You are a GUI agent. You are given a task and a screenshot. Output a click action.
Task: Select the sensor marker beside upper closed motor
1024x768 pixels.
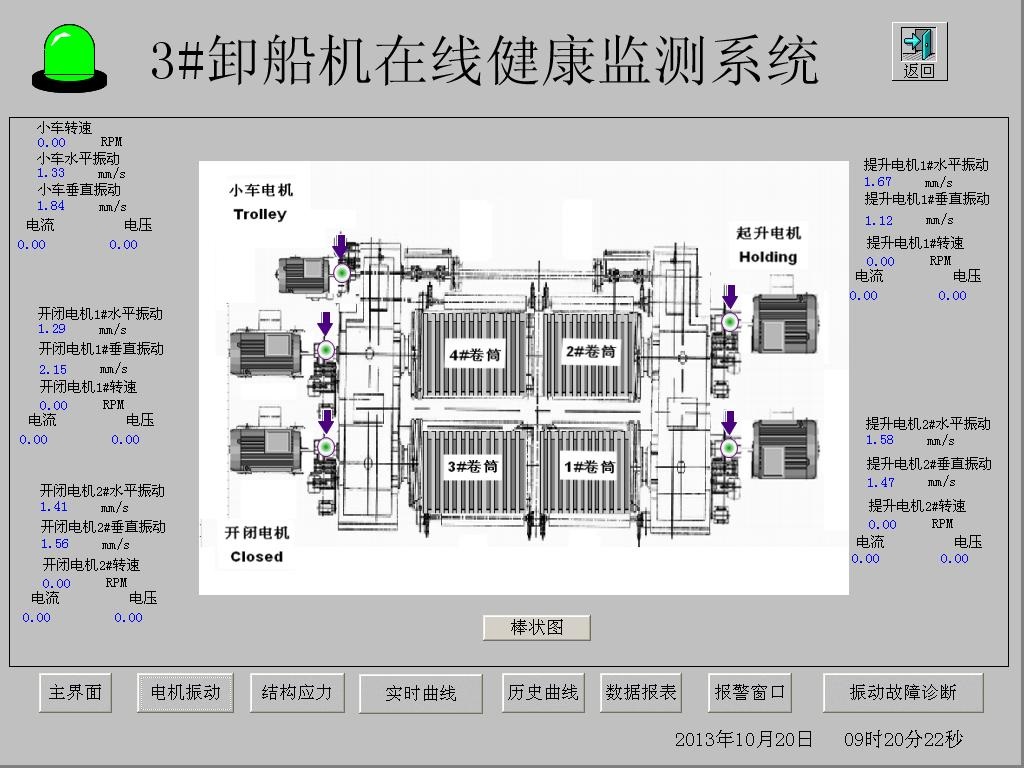(325, 350)
